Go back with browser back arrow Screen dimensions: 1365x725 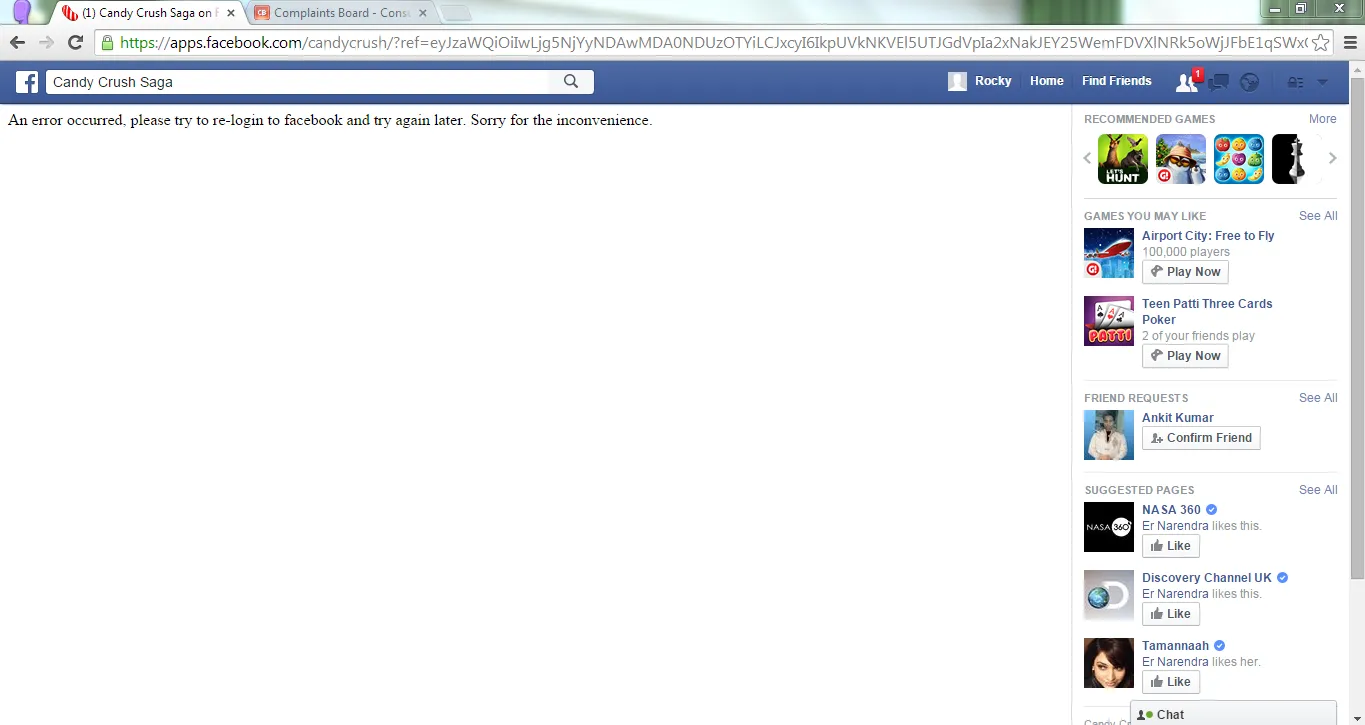click(17, 42)
